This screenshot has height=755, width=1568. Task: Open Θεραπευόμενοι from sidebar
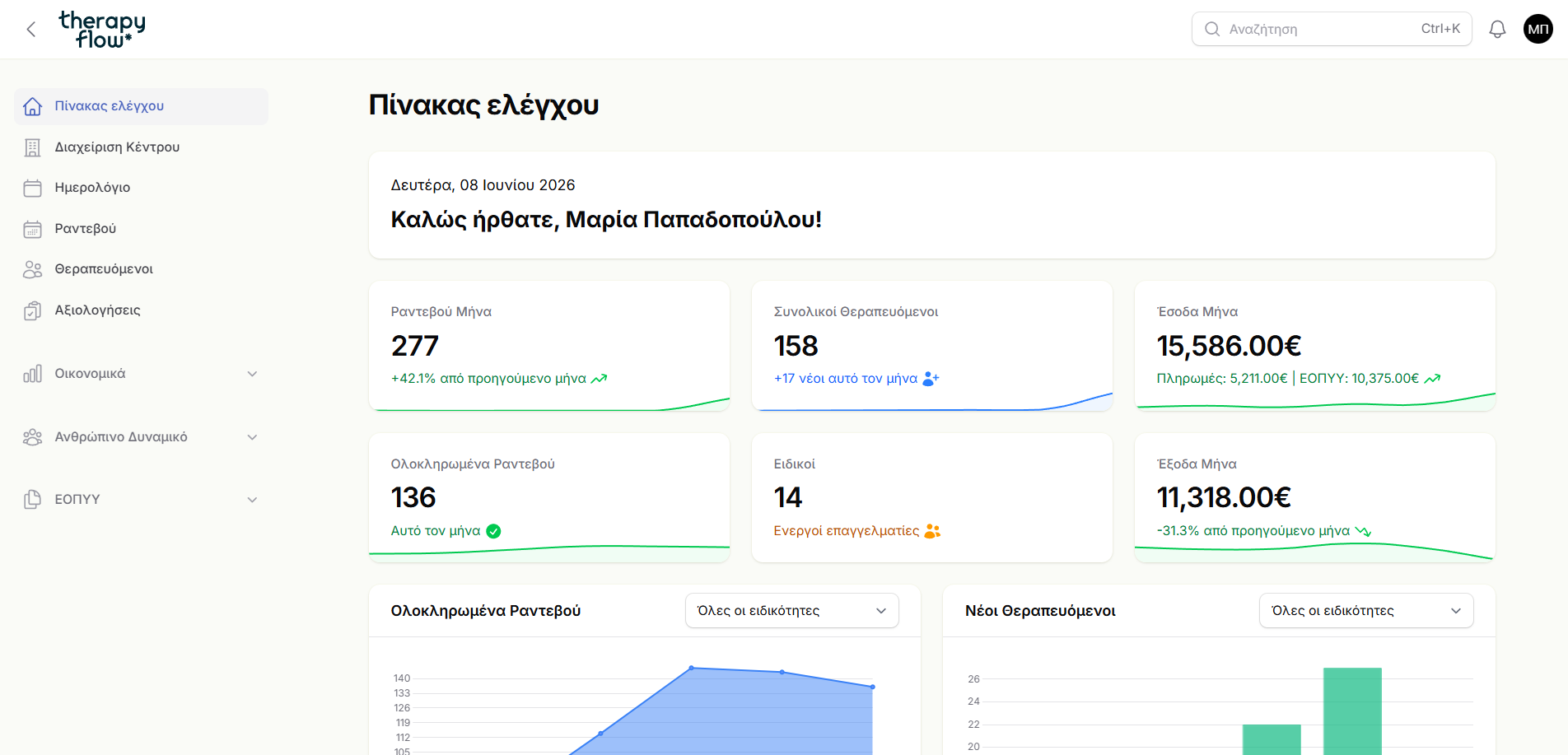coord(142,269)
